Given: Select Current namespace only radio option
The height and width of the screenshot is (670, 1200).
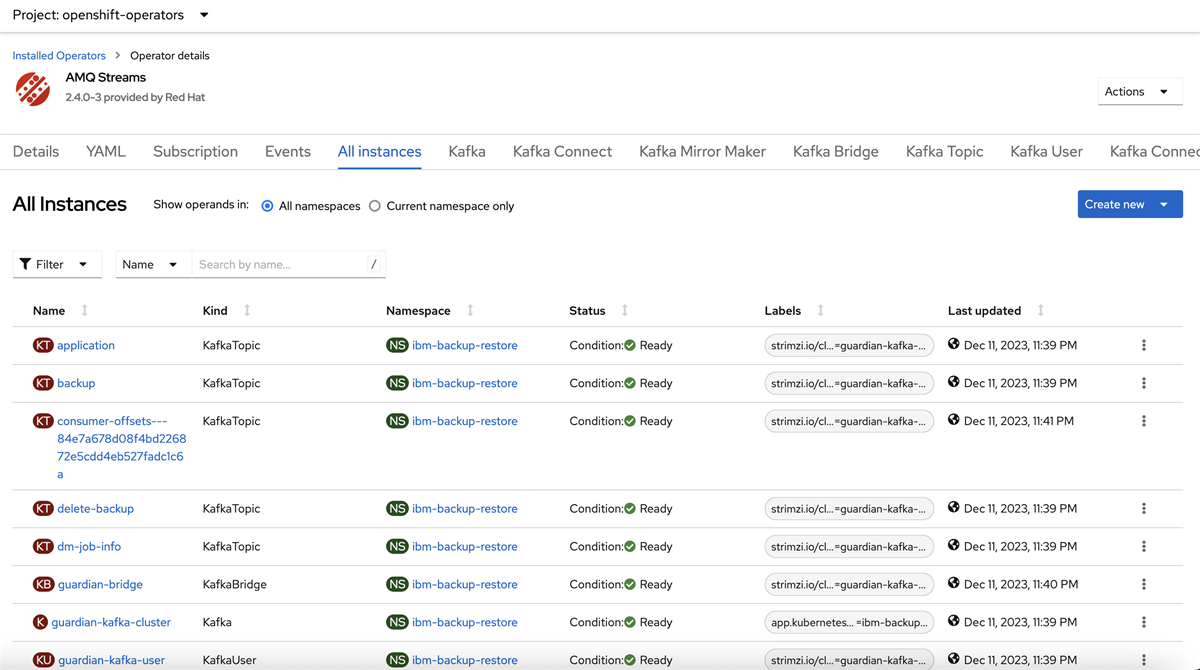Looking at the screenshot, I should (x=375, y=206).
